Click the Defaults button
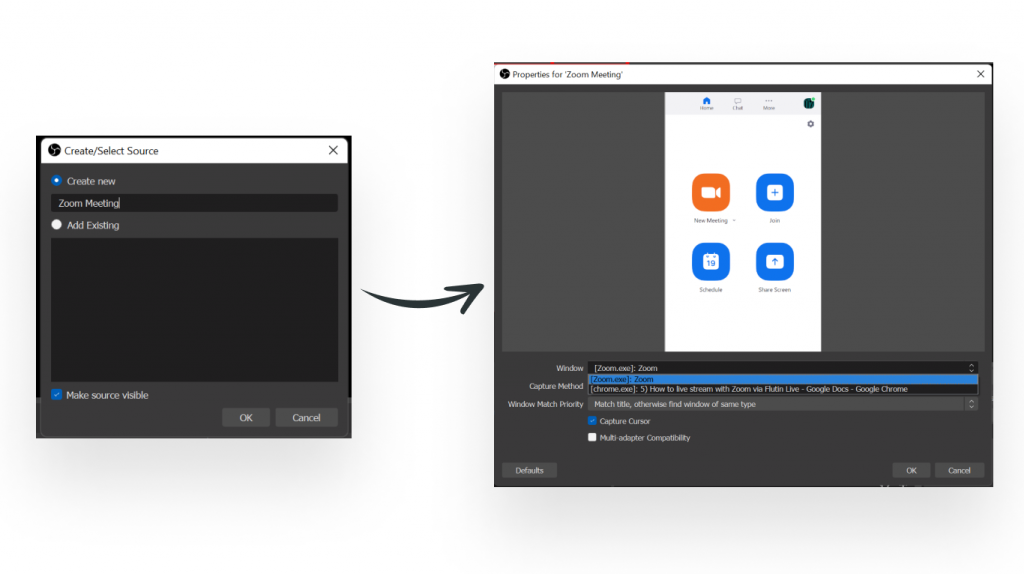The width and height of the screenshot is (1024, 574). pyautogui.click(x=529, y=470)
